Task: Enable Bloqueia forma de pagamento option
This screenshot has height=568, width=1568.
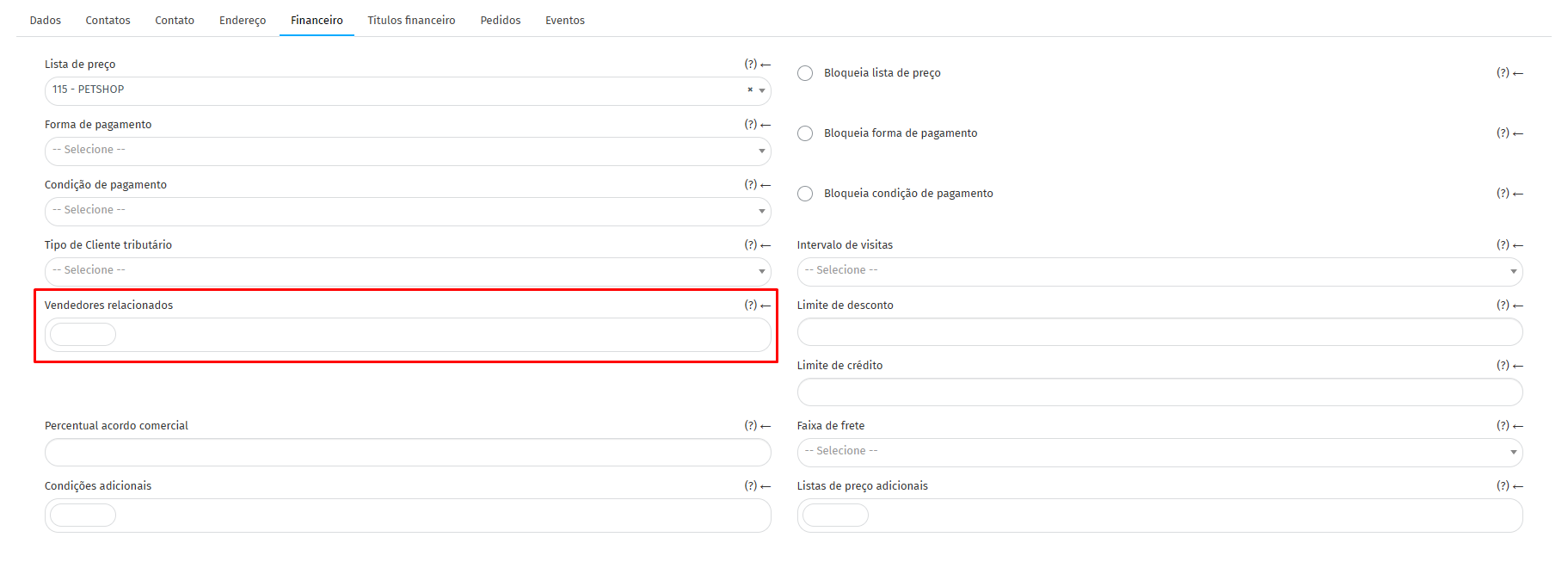Action: tap(805, 133)
